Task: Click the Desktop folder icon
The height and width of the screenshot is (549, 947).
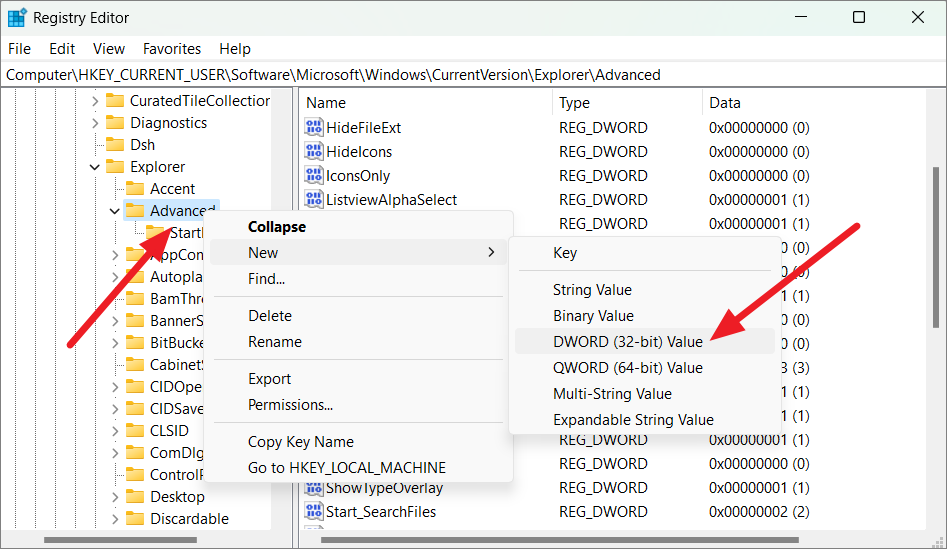Action: coord(135,496)
